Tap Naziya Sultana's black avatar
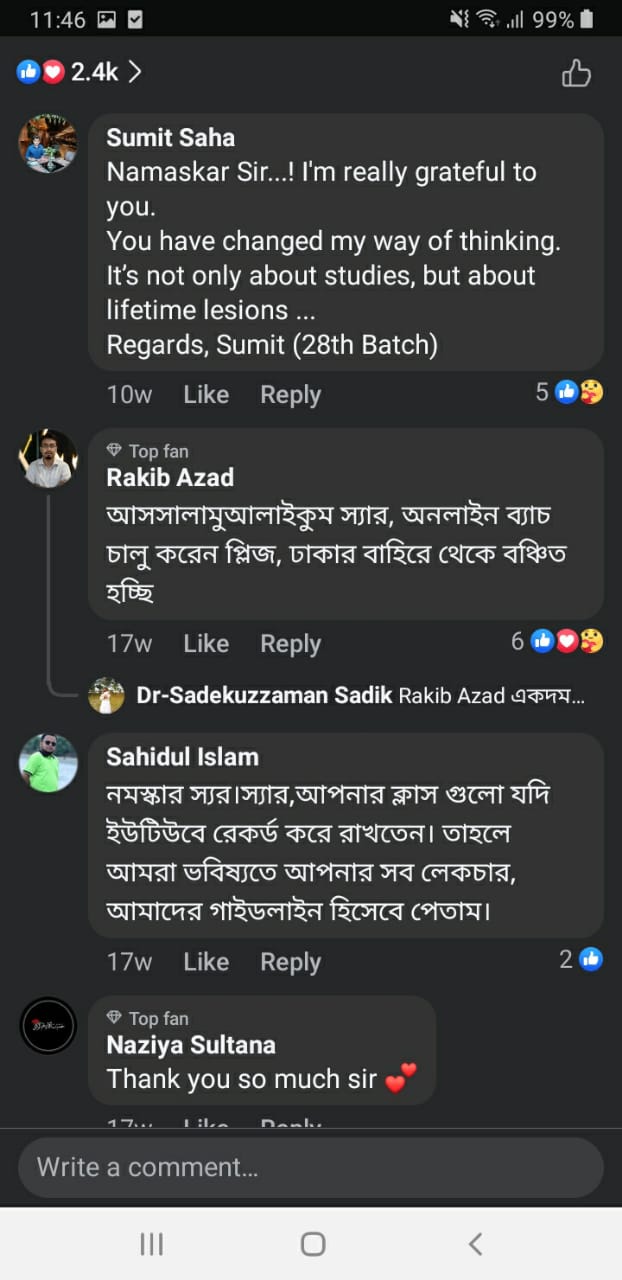Viewport: 622px width, 1280px height. [48, 1025]
